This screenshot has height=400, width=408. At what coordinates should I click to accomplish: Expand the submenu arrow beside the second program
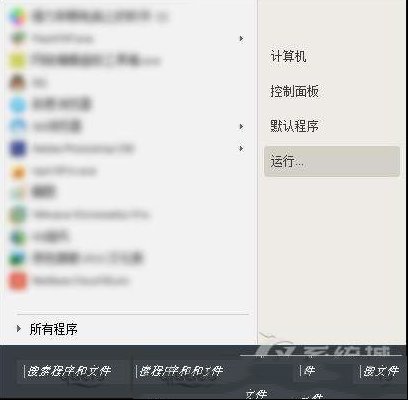[241, 39]
